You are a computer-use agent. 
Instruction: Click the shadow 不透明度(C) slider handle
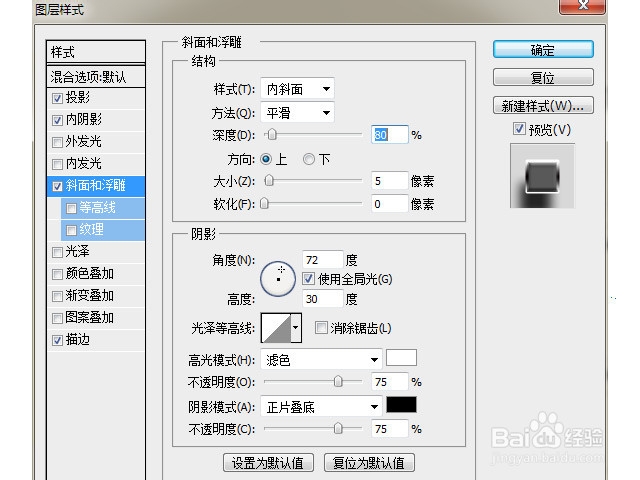coord(338,429)
